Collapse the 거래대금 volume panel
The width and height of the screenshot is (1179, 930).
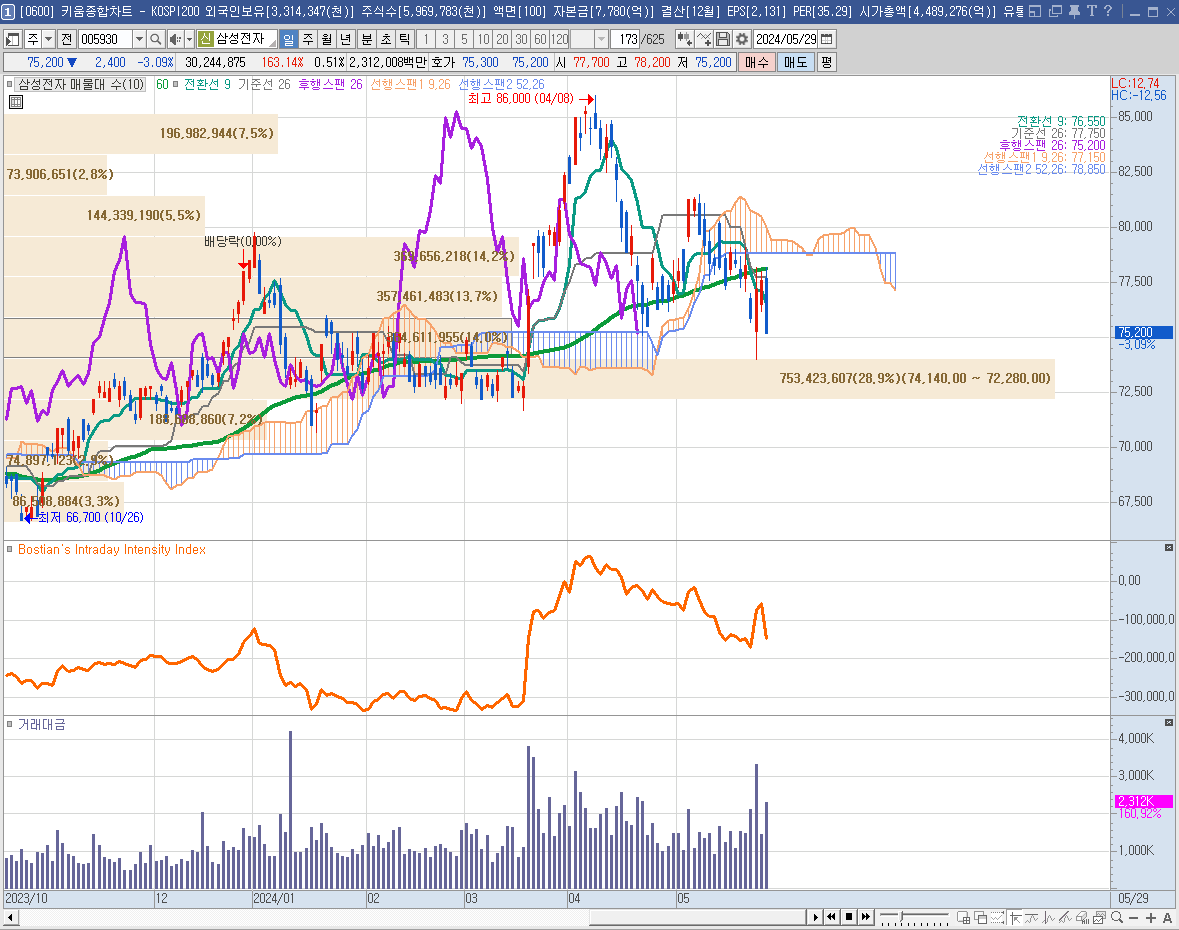tap(1168, 722)
